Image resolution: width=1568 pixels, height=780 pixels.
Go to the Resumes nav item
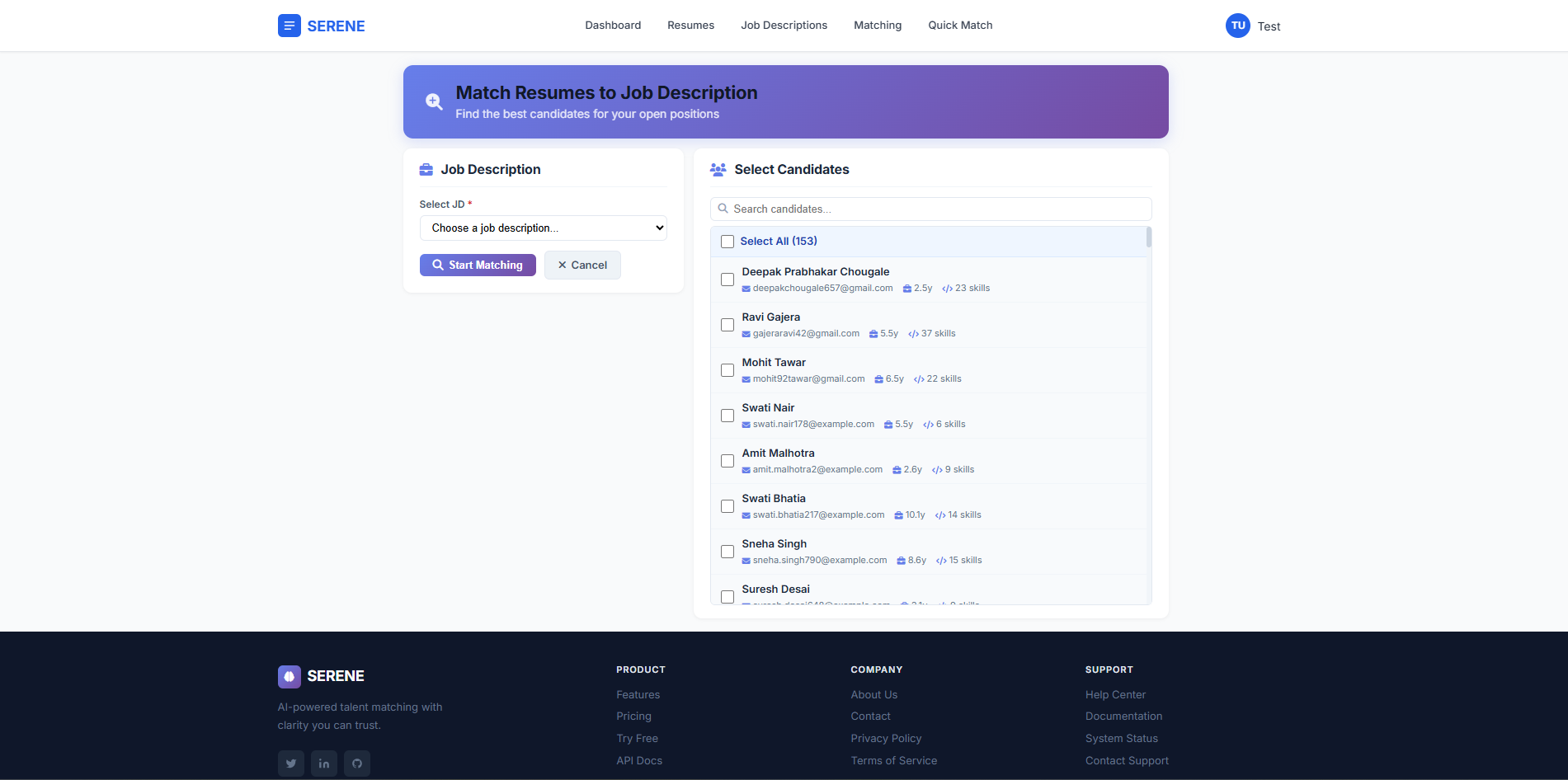point(690,26)
